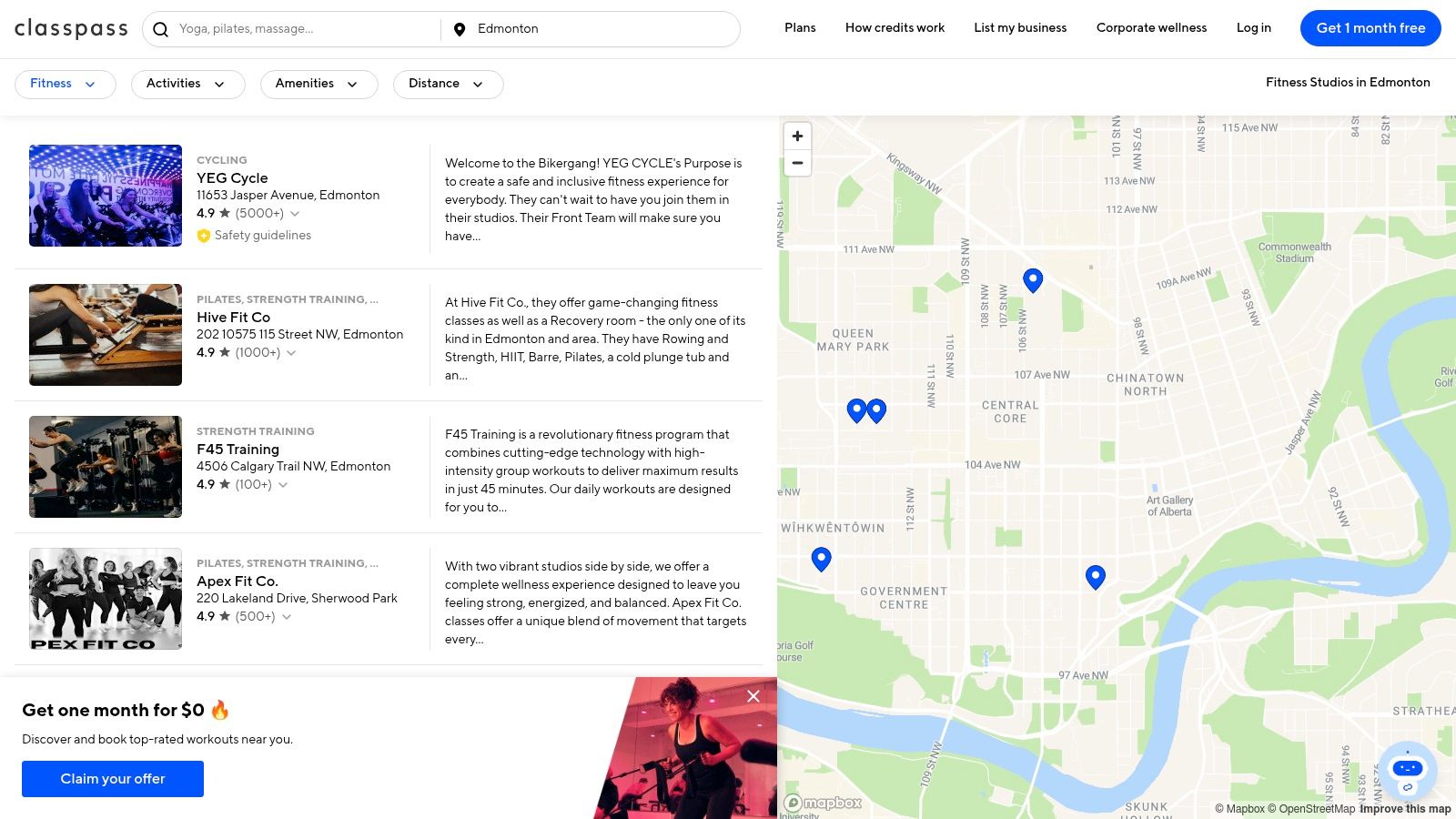Click the Hive Fit Co description text

coord(595,339)
